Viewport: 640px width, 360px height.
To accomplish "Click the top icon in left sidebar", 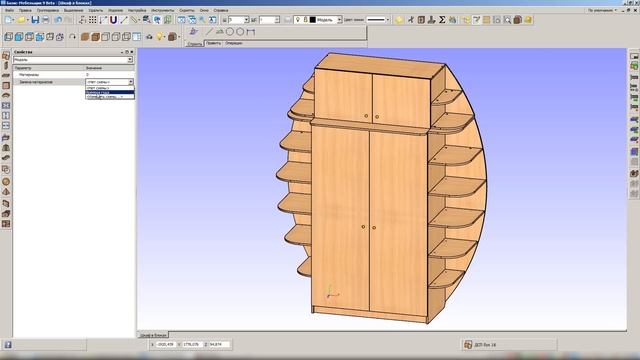I will (6, 56).
